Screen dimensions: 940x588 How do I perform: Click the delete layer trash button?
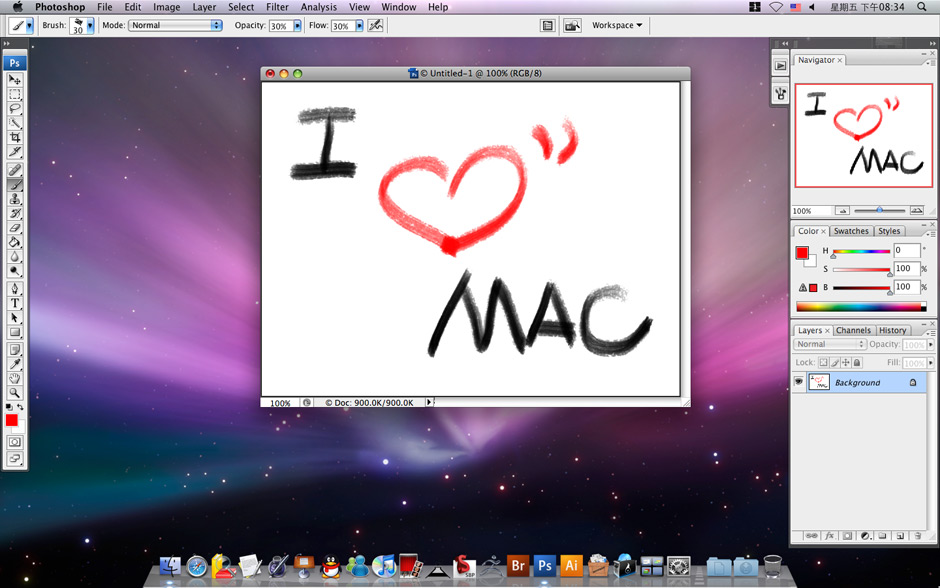tap(917, 536)
